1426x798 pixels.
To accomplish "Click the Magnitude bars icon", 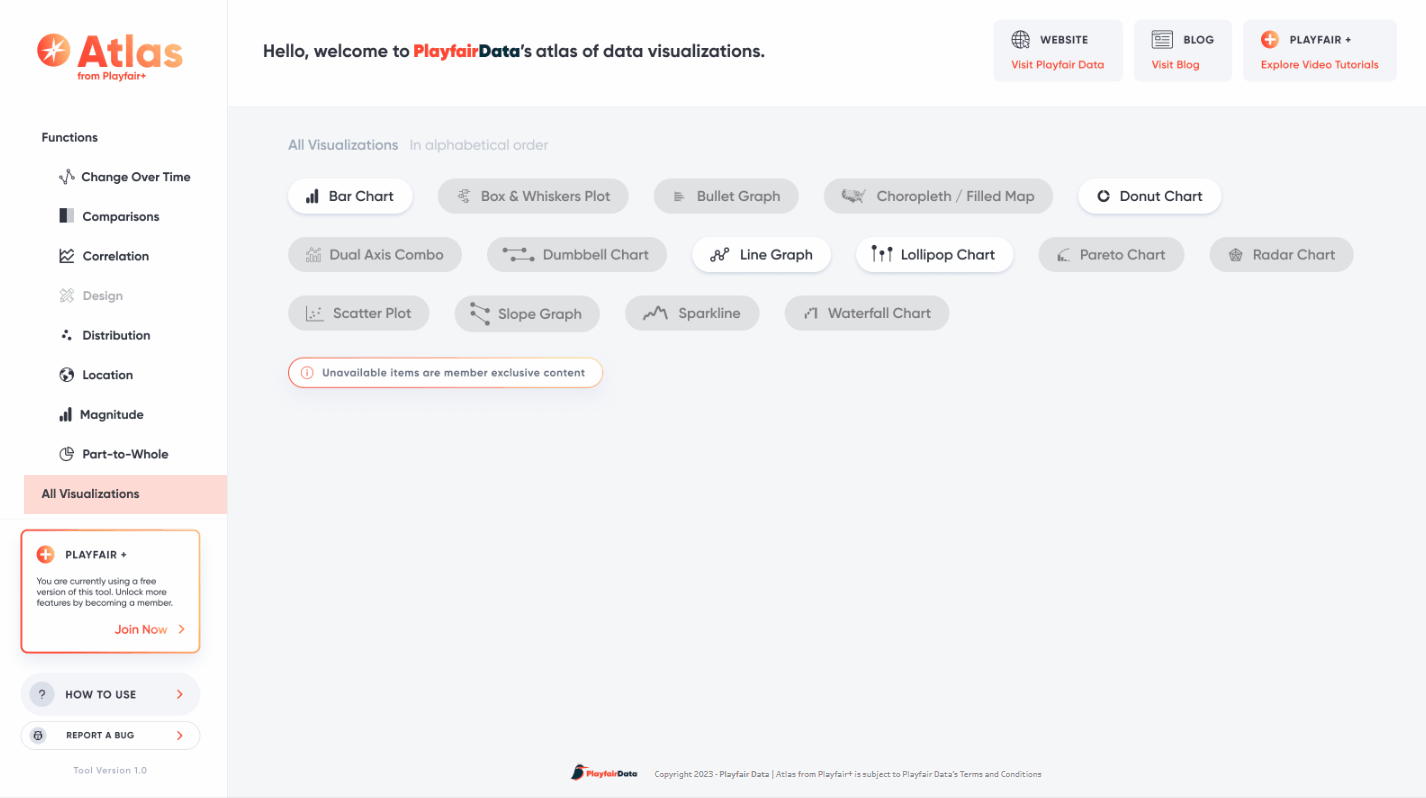I will [66, 414].
